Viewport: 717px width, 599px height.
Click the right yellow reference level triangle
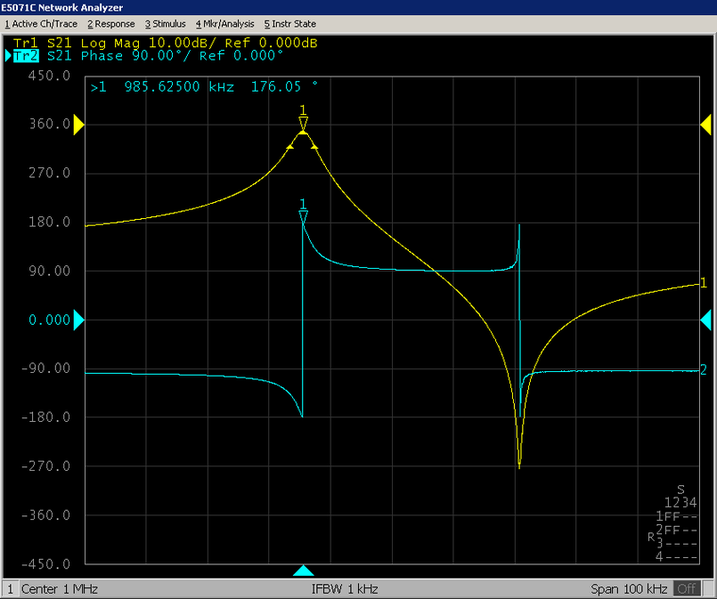point(706,124)
